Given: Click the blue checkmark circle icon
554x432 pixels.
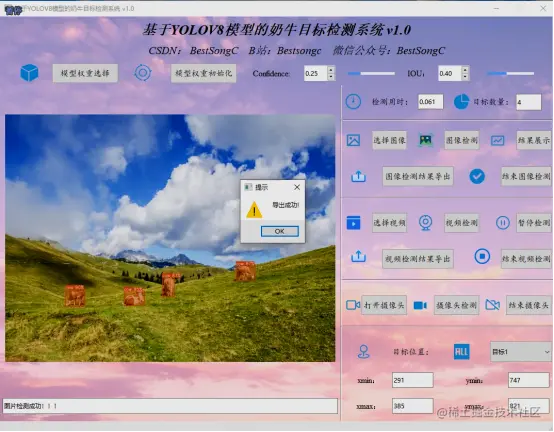Looking at the screenshot, I should click(477, 176).
